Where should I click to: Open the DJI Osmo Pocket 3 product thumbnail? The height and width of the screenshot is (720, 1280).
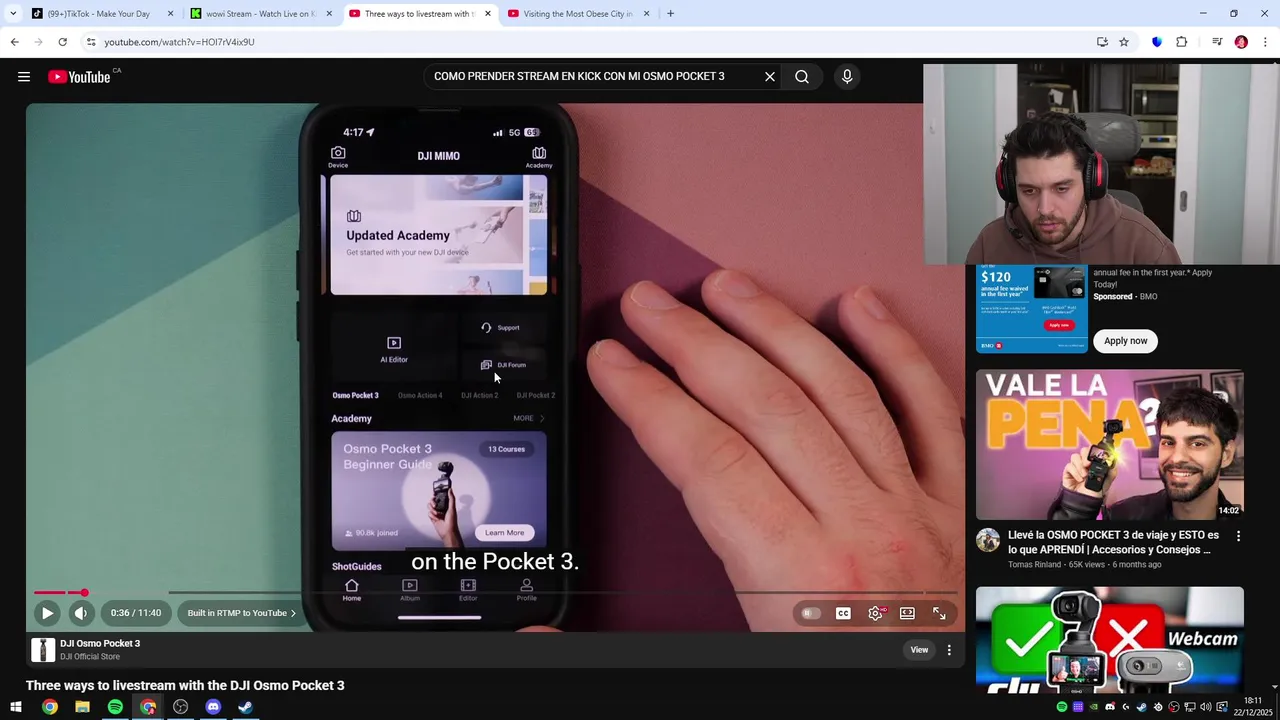[43, 650]
